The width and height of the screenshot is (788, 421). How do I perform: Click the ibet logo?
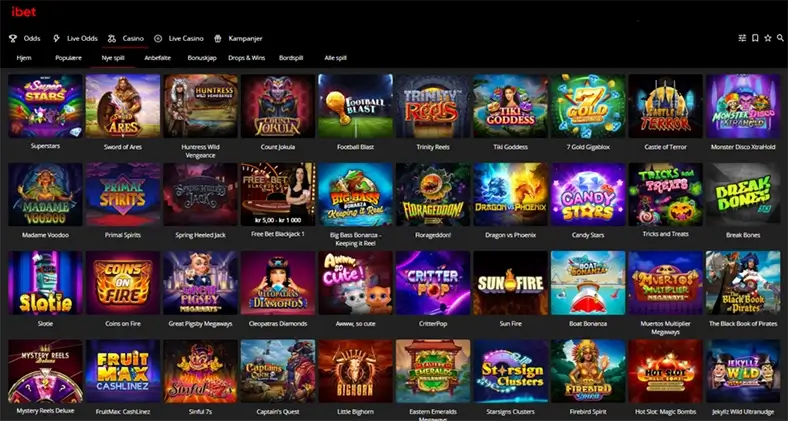[x=24, y=12]
